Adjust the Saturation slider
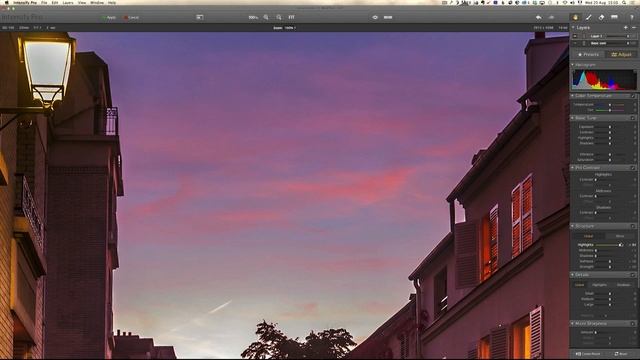 pyautogui.click(x=610, y=160)
